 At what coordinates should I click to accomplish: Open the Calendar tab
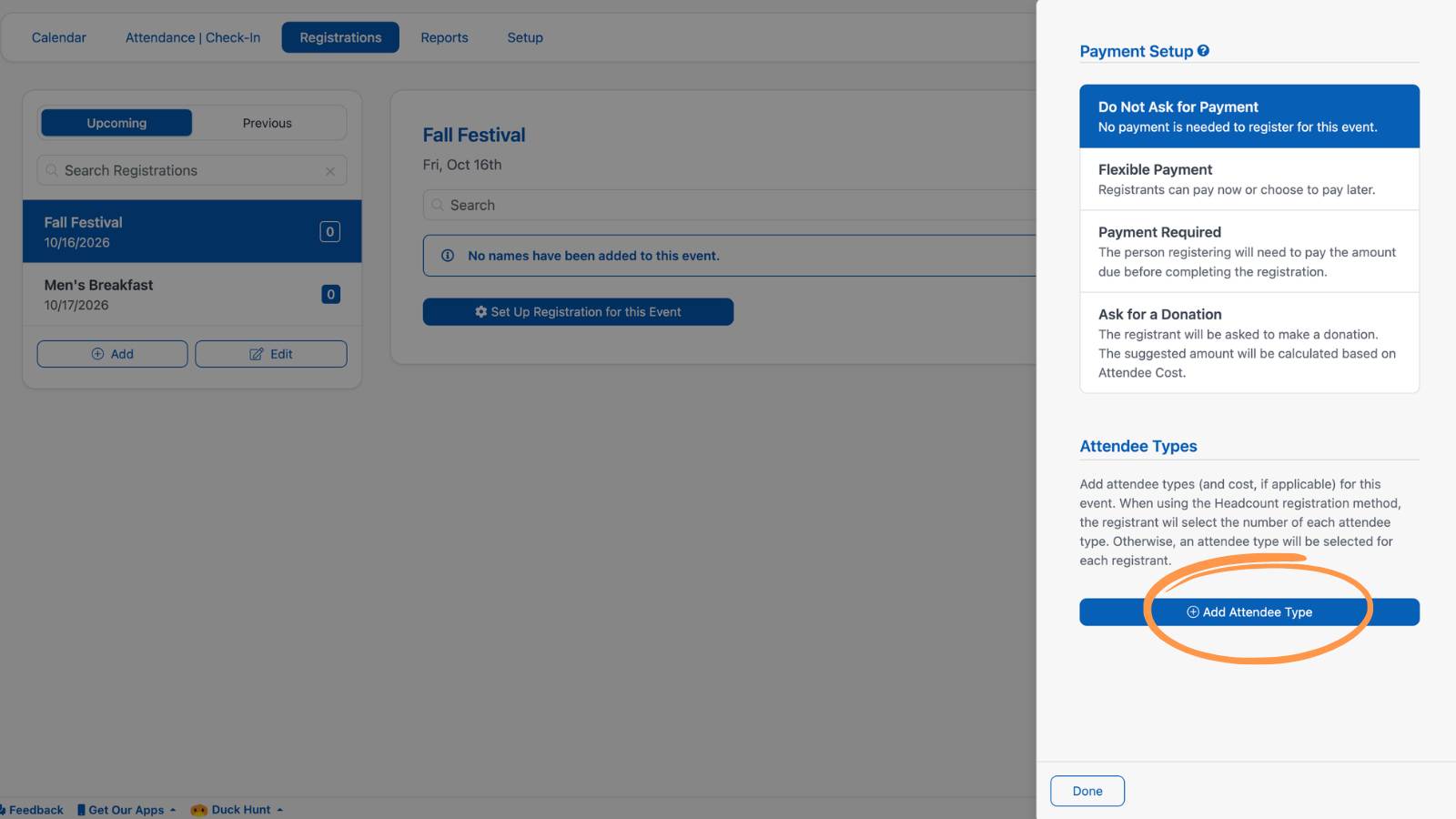tap(59, 37)
